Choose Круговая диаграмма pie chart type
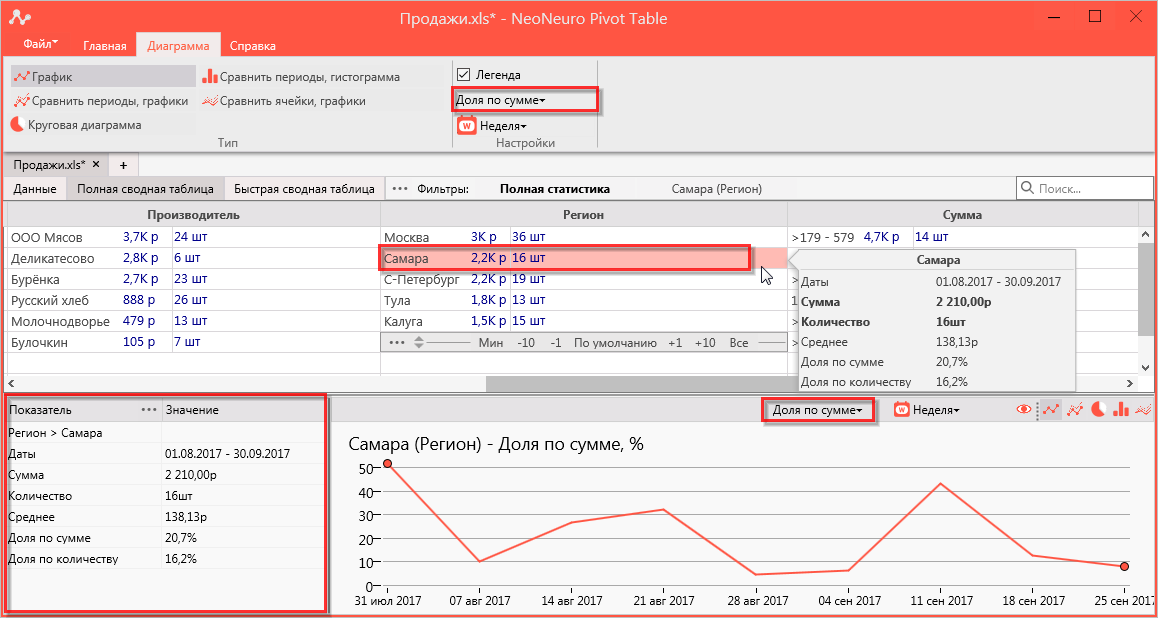This screenshot has height=618, width=1158. (77, 125)
